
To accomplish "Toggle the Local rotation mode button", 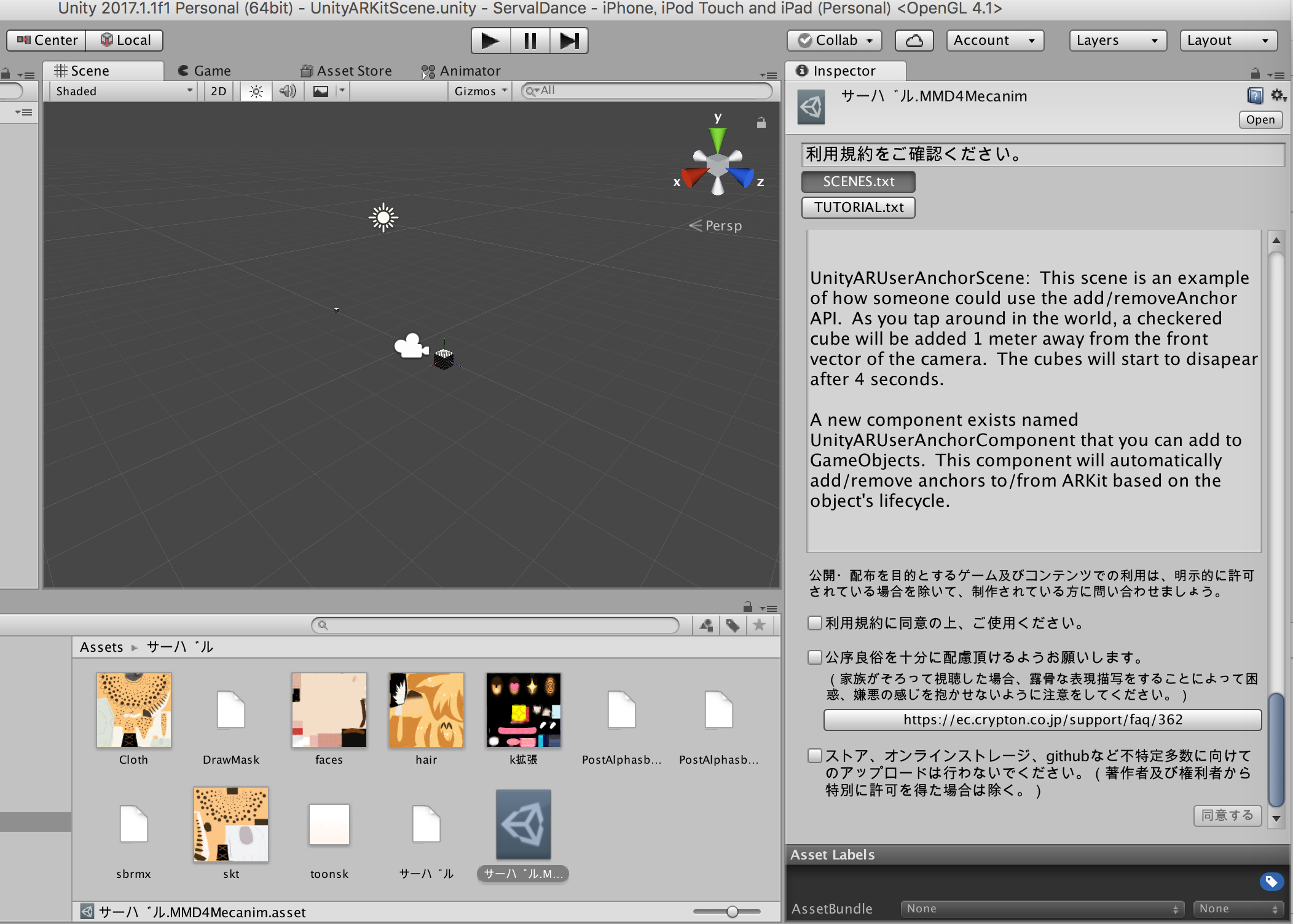I will (125, 41).
